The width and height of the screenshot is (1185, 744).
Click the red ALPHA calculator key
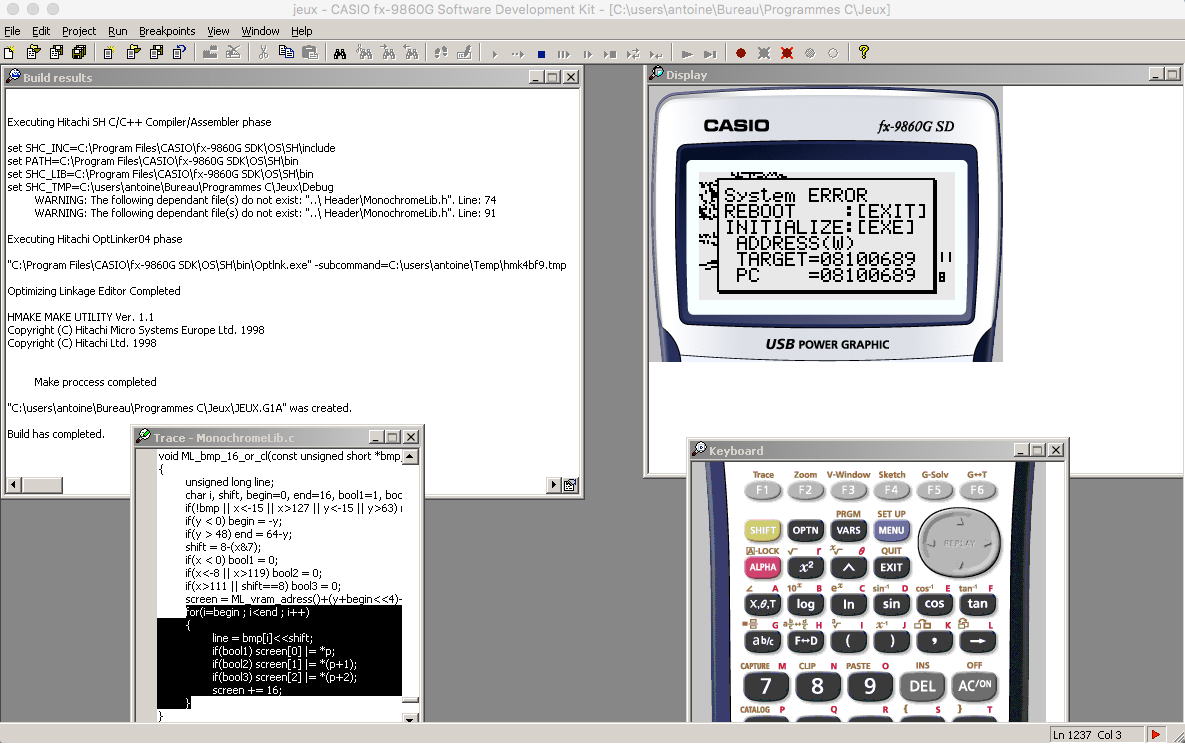pos(763,567)
